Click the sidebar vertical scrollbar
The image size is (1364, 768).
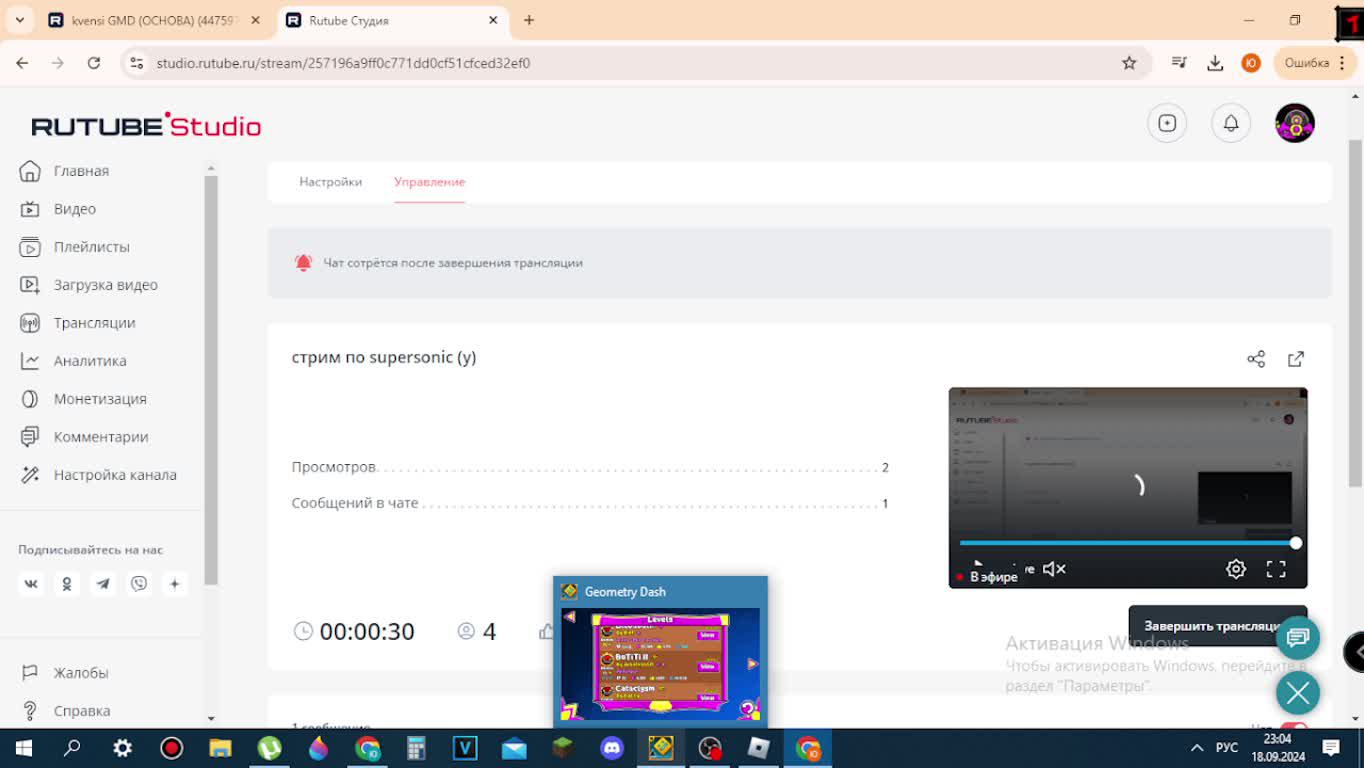(210, 380)
